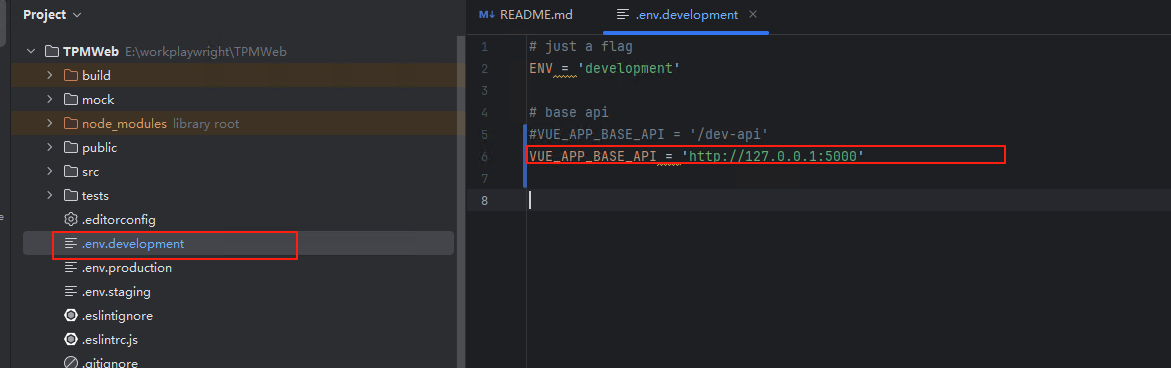Viewport: 1171px width, 368px height.
Task: Open .env.staging in the tree
Action: pyautogui.click(x=117, y=291)
